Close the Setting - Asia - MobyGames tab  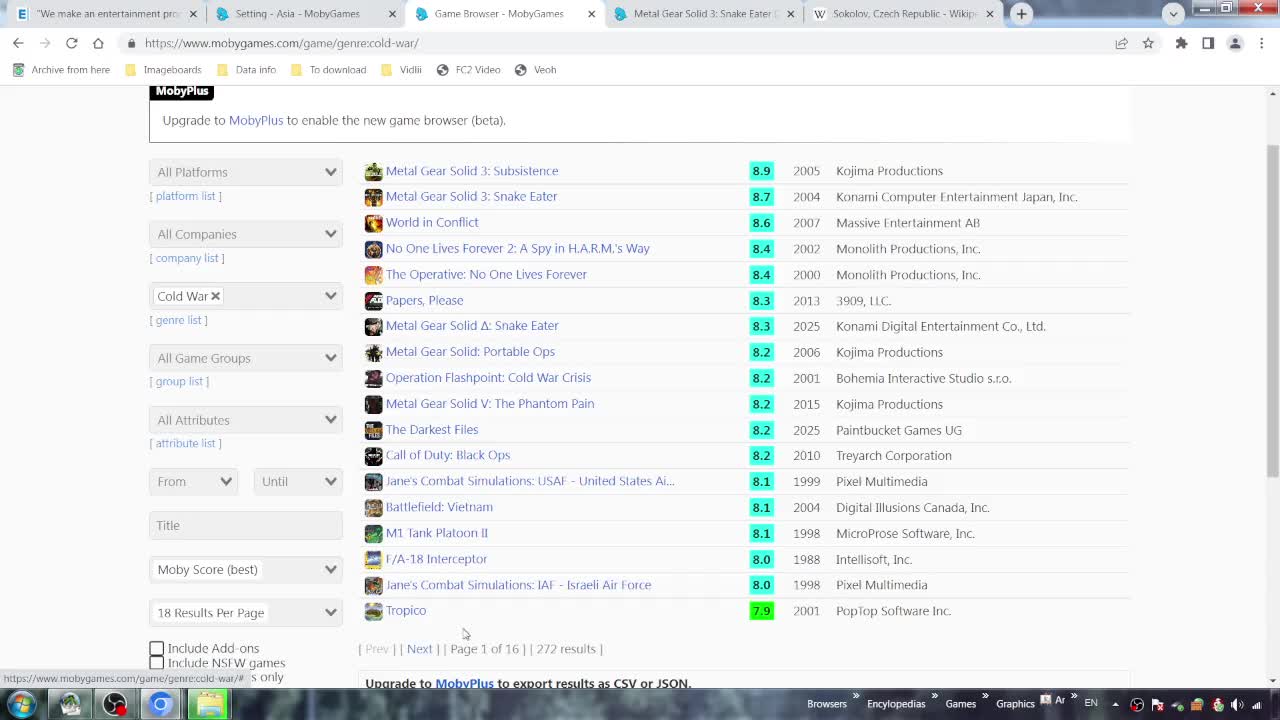pos(392,14)
